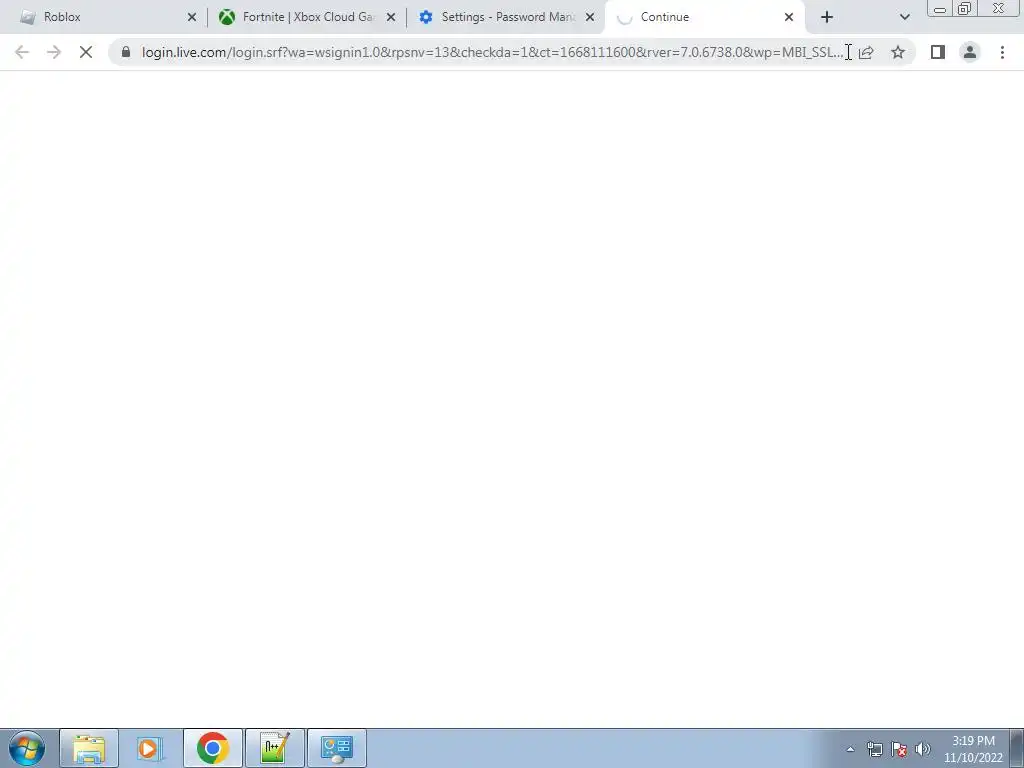1024x768 pixels.
Task: Switch to the Roblox tab
Action: [x=104, y=17]
